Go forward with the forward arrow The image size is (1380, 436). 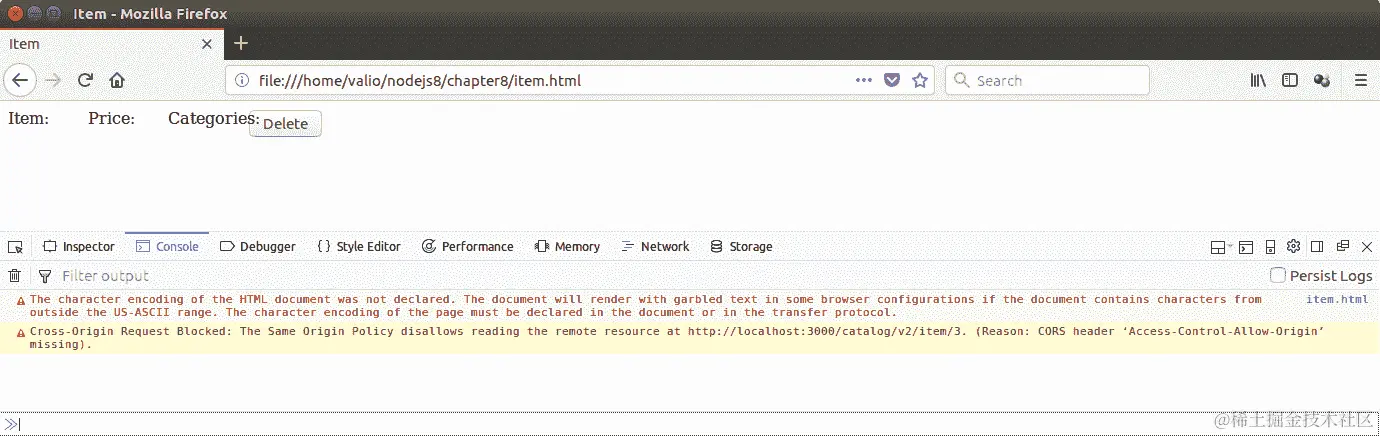tap(54, 81)
